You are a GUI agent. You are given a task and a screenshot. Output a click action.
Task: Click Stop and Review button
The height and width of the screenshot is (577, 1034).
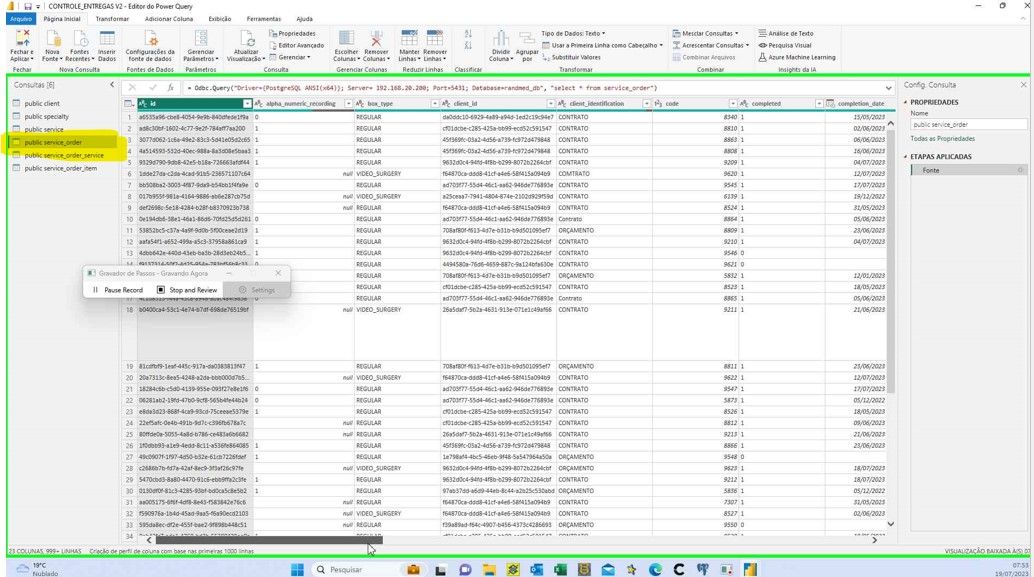point(187,290)
